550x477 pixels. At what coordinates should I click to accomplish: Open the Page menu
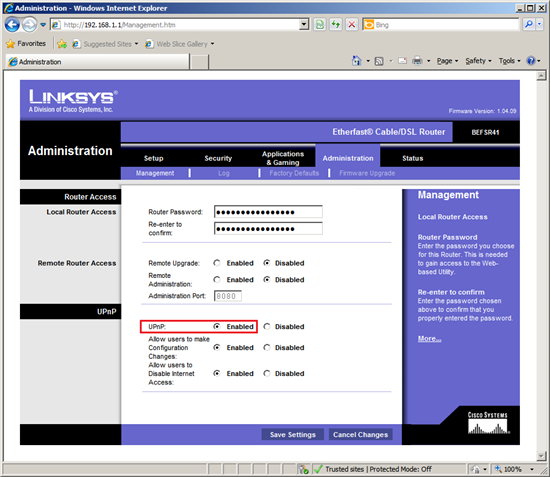447,61
